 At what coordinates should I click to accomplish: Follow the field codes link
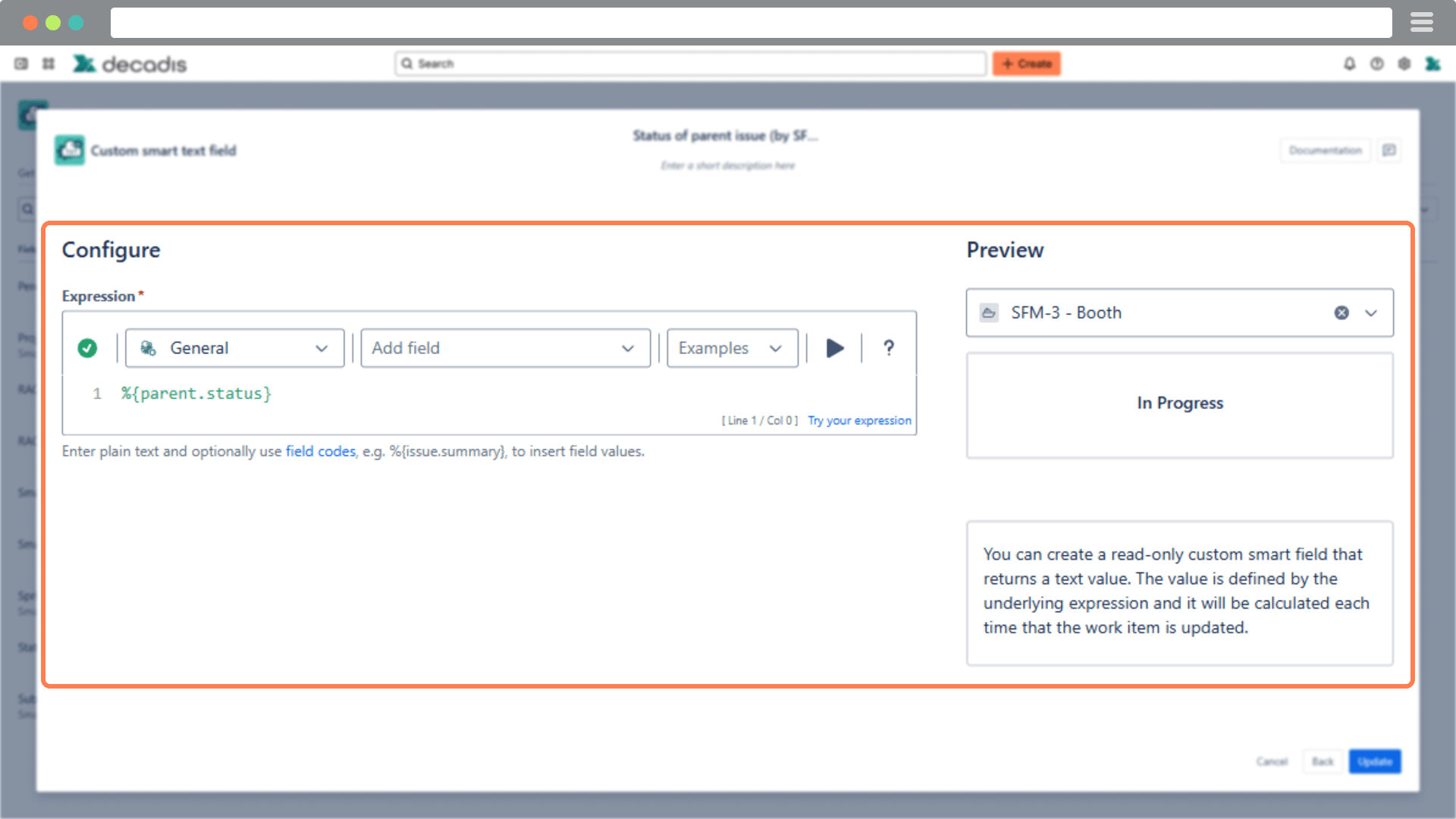point(320,451)
